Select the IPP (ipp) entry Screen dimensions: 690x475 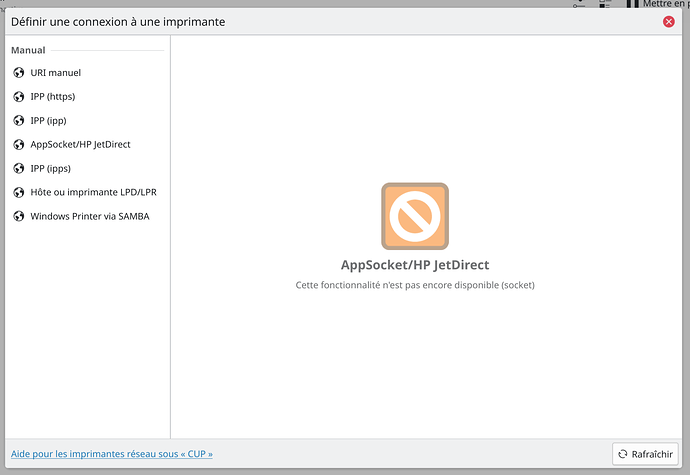click(87, 121)
